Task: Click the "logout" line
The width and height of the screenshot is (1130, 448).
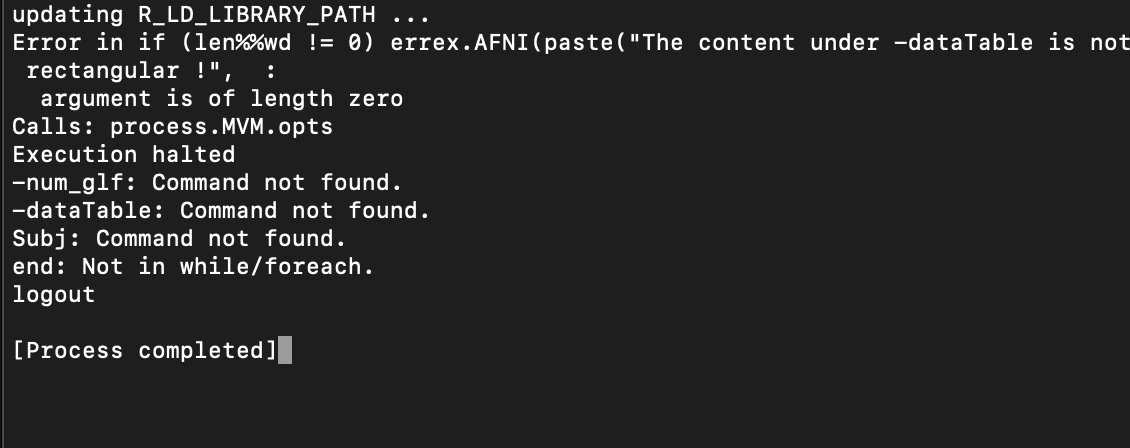Action: 55,295
